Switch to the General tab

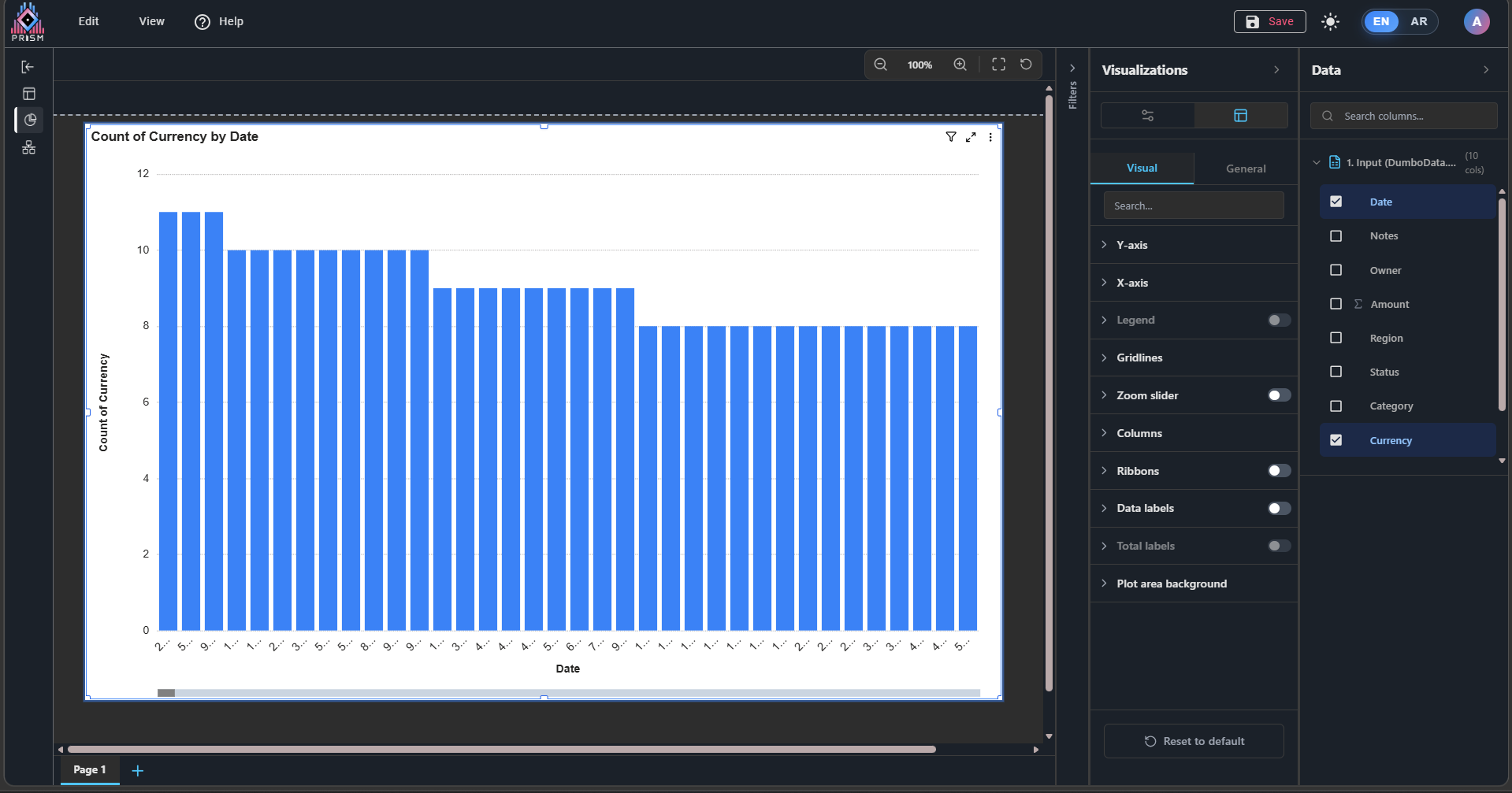(x=1245, y=169)
